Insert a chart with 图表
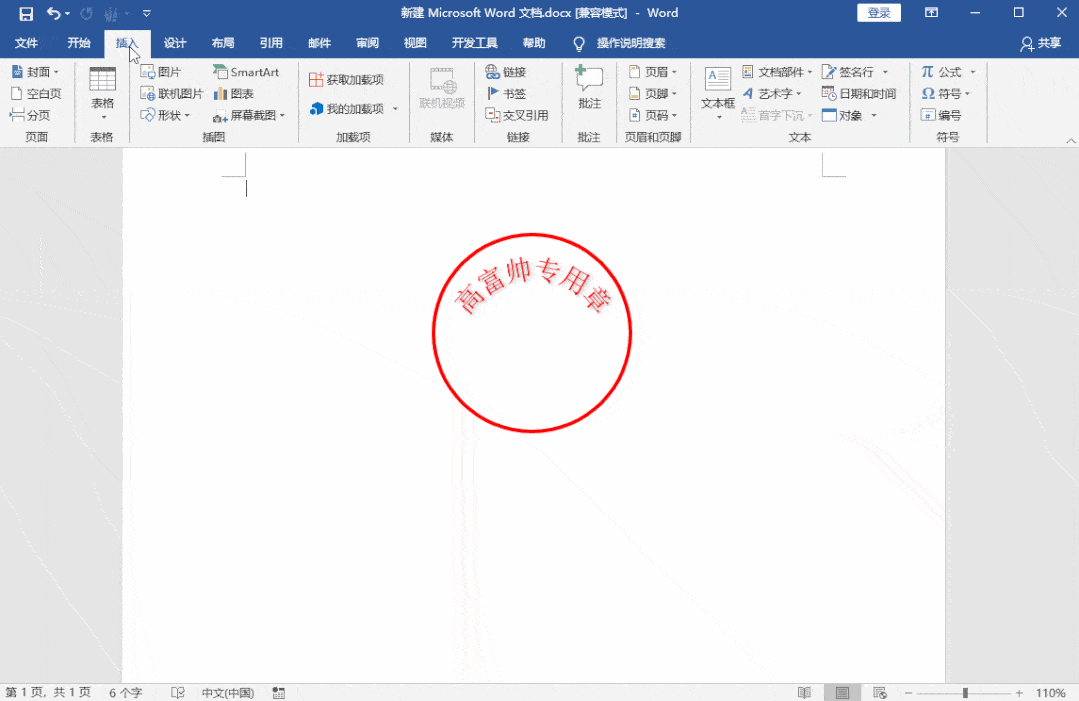Viewport: 1079px width, 701px height. coord(233,94)
